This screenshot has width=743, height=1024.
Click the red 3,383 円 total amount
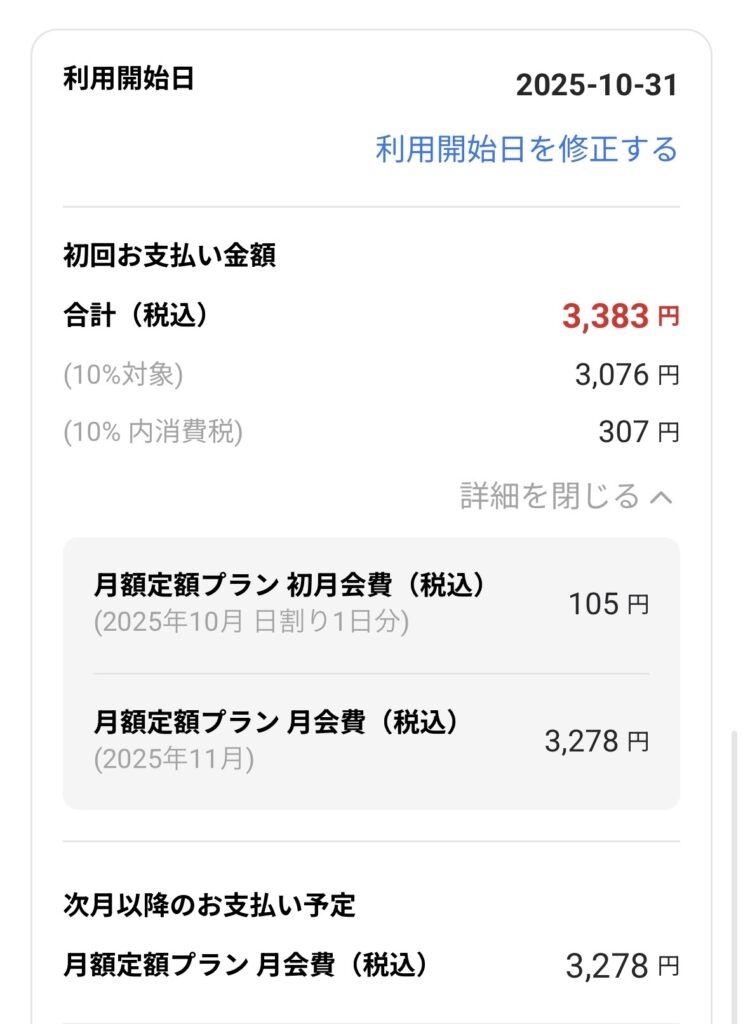(x=620, y=317)
